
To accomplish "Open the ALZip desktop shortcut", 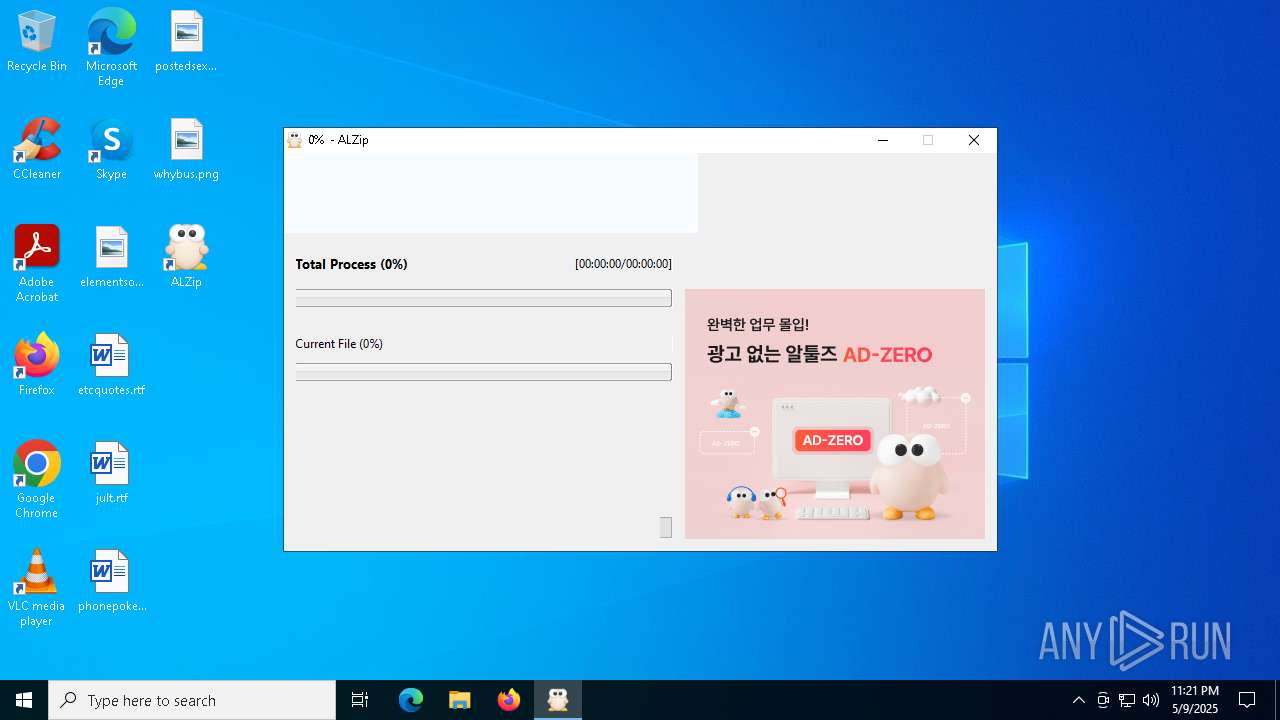I will tap(186, 258).
